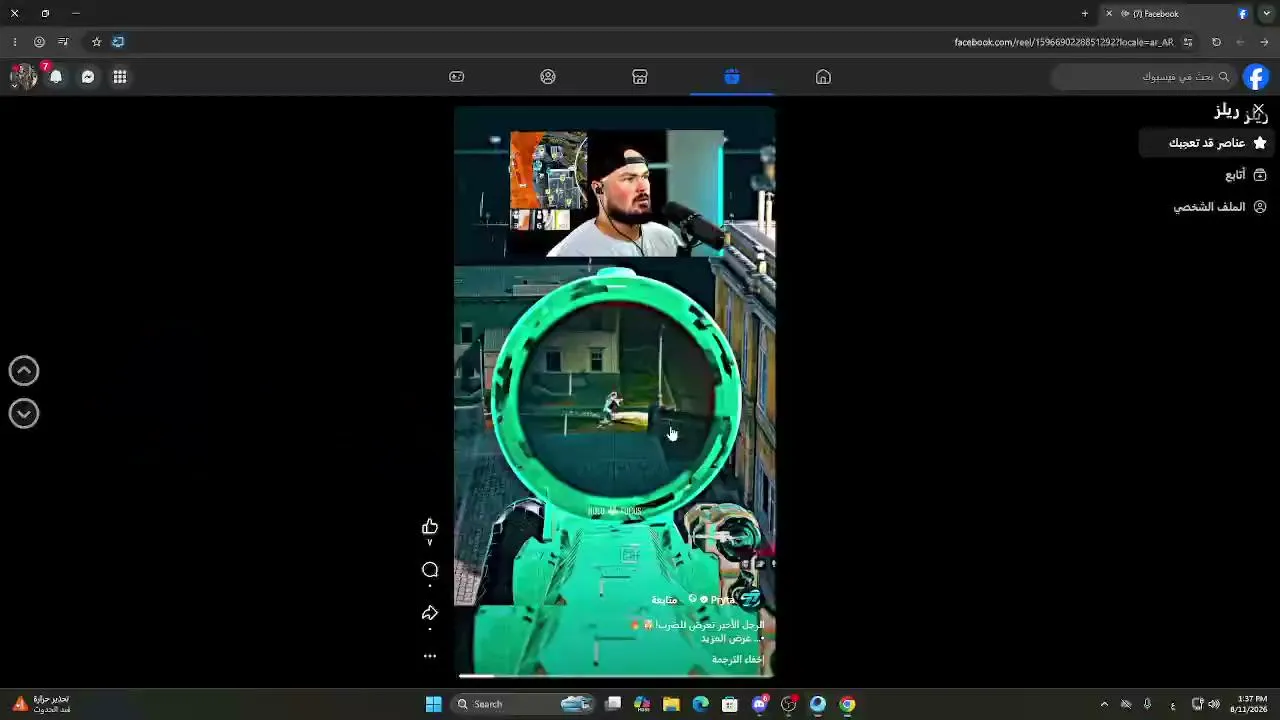Select the 'عناصر قد تعجبك' menu item
Viewport: 1280px width, 720px height.
[x=1206, y=143]
